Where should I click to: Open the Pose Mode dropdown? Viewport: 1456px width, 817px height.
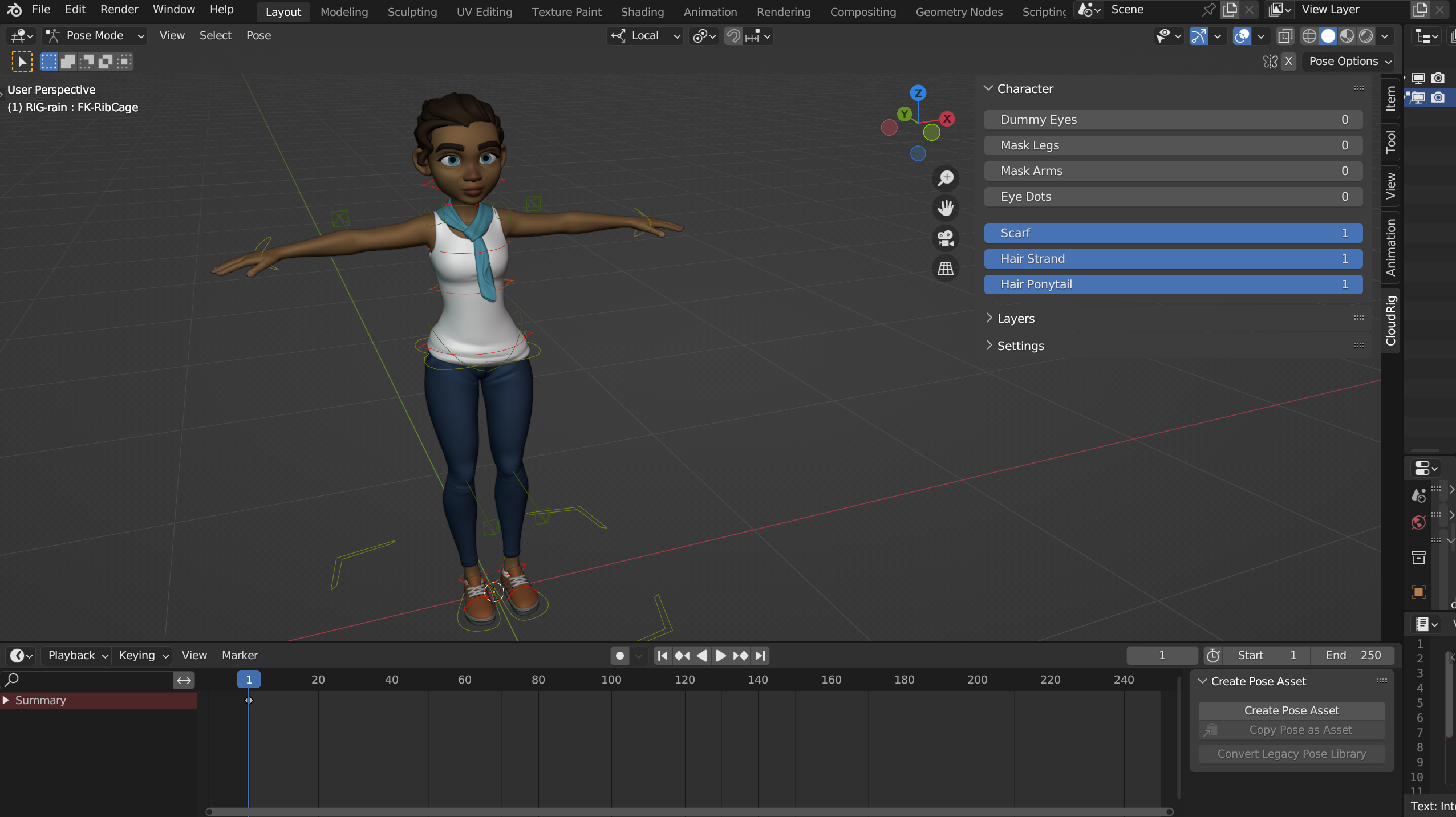tap(95, 36)
